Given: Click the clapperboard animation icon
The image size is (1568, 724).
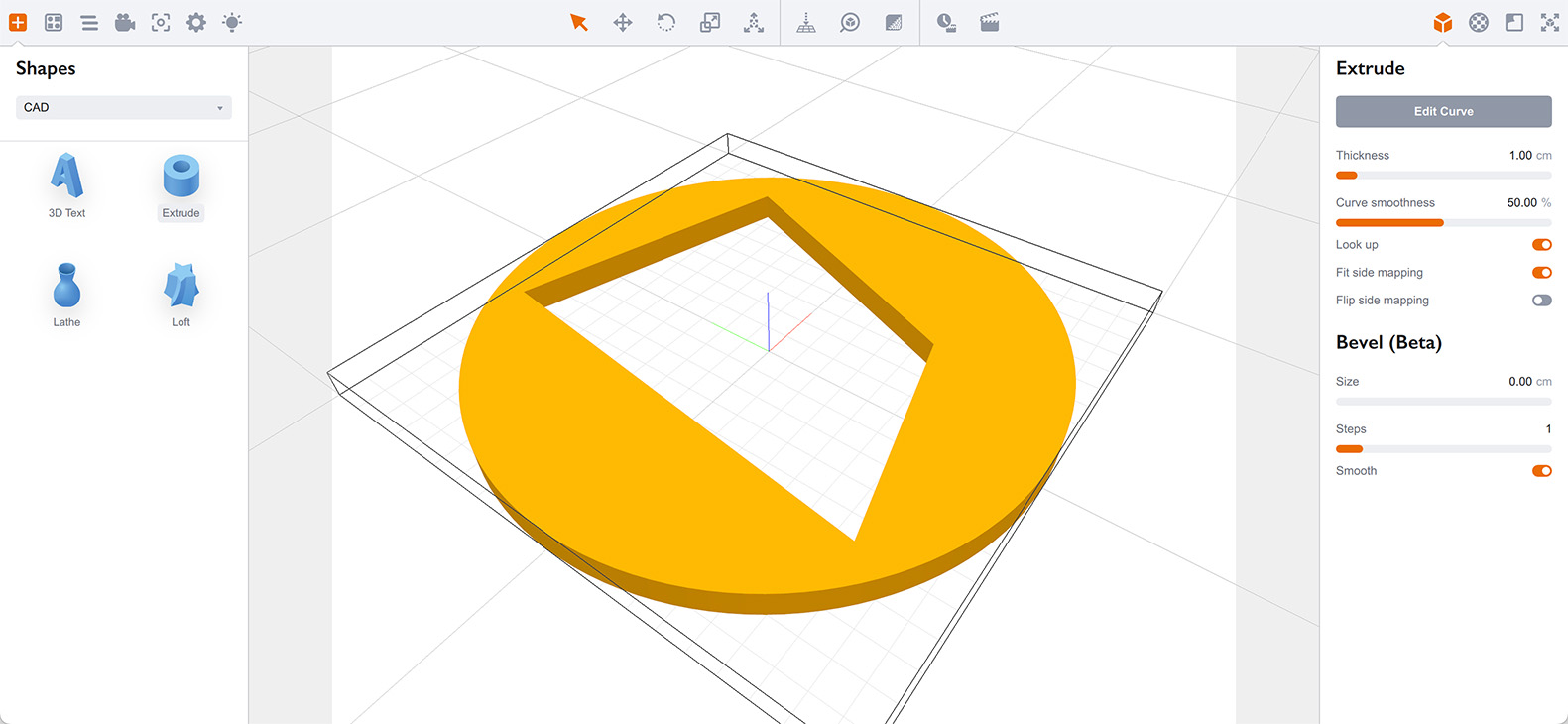Looking at the screenshot, I should [x=990, y=22].
